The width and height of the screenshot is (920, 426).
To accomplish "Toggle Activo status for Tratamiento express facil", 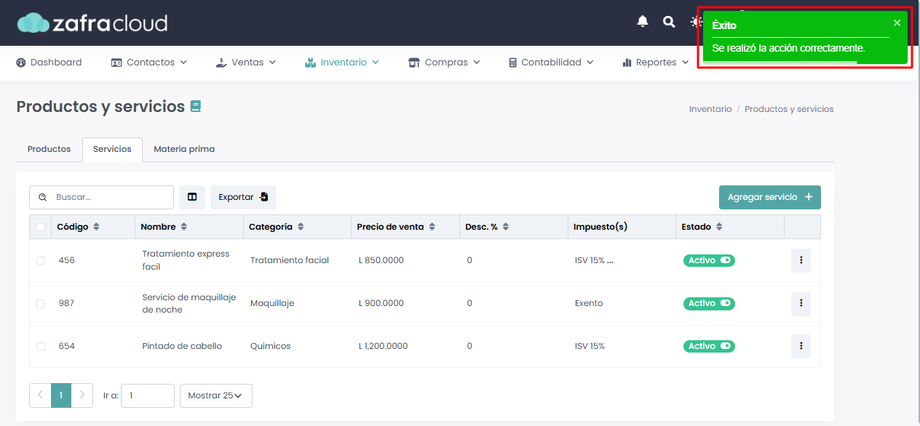I will pos(709,261).
